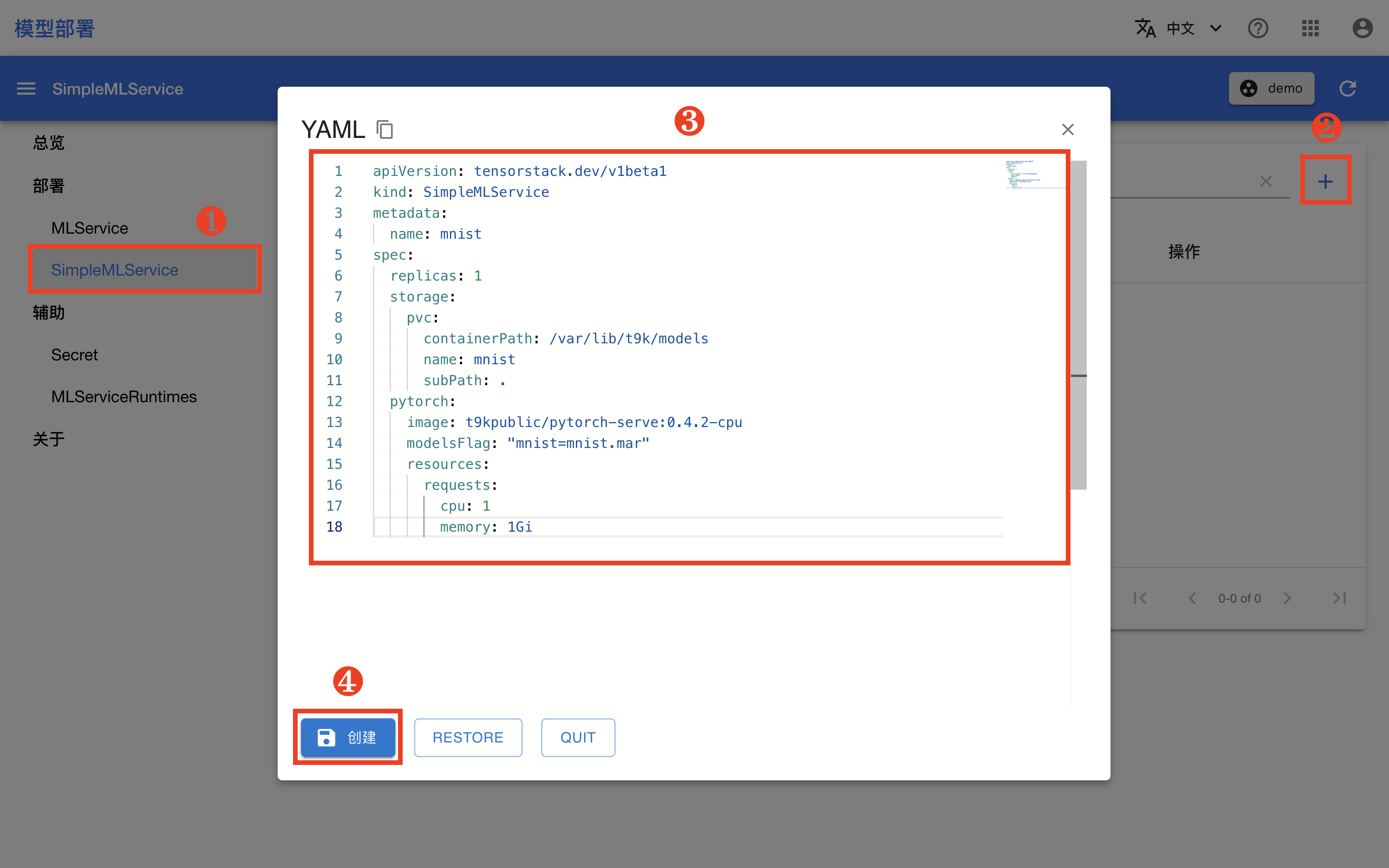Open MLServiceRuntimes in the sidebar
This screenshot has height=868, width=1389.
tap(124, 397)
